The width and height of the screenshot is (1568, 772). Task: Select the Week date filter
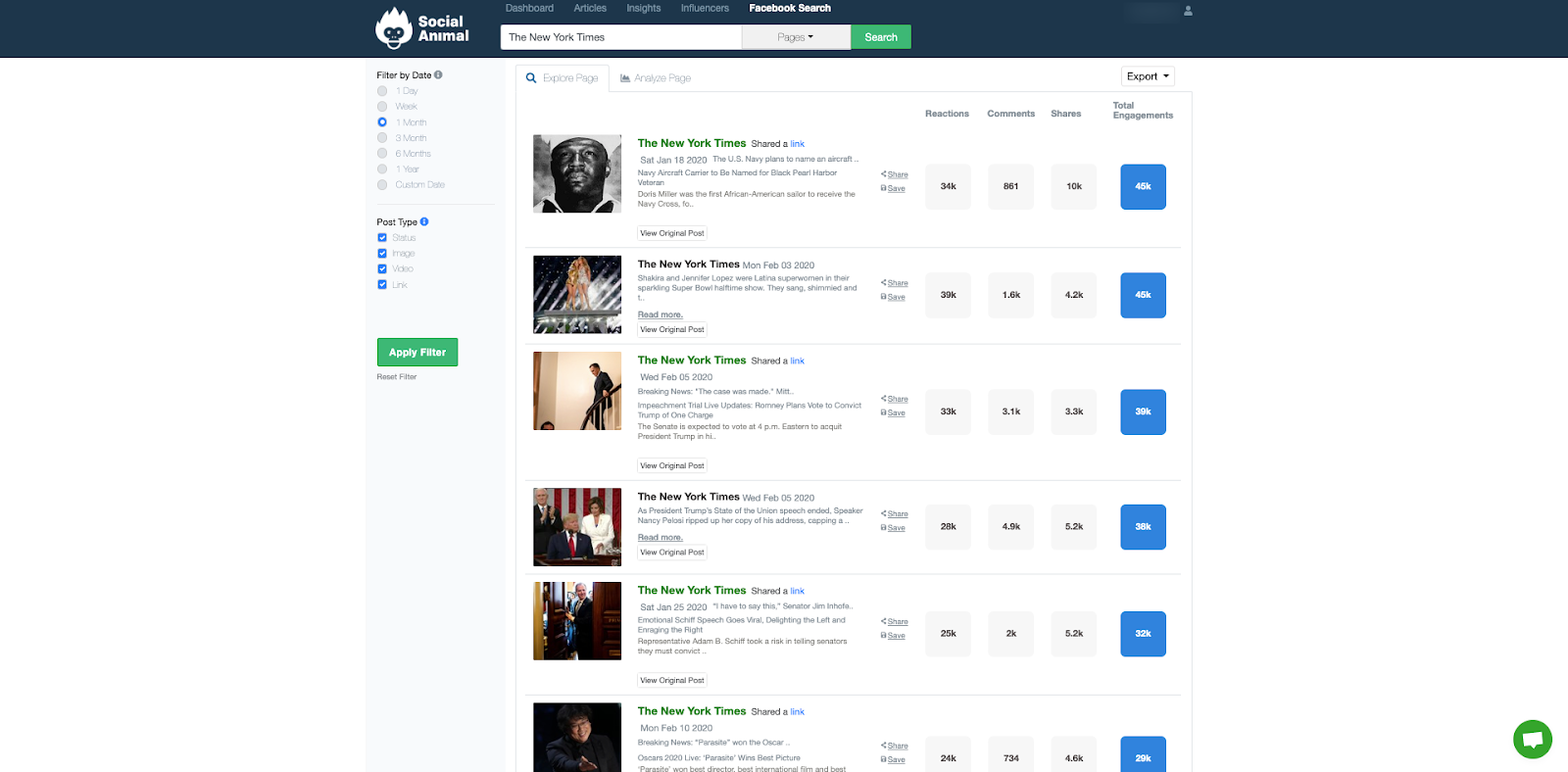point(382,107)
